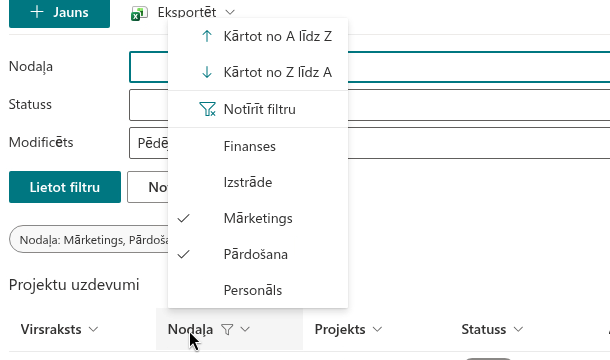Screen dimensions: 610x360
Task: Choose Notīrīt filtru in the menu
Action: pyautogui.click(x=258, y=109)
